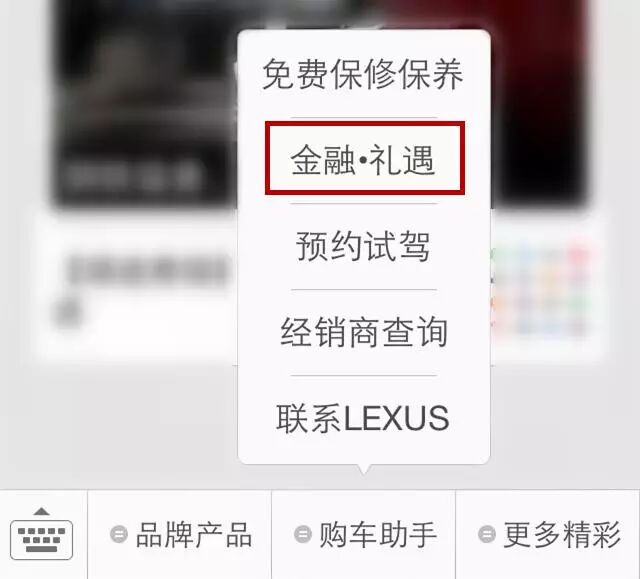Tap the up arrow above the keyboard icon
The width and height of the screenshot is (640, 579).
tap(42, 511)
